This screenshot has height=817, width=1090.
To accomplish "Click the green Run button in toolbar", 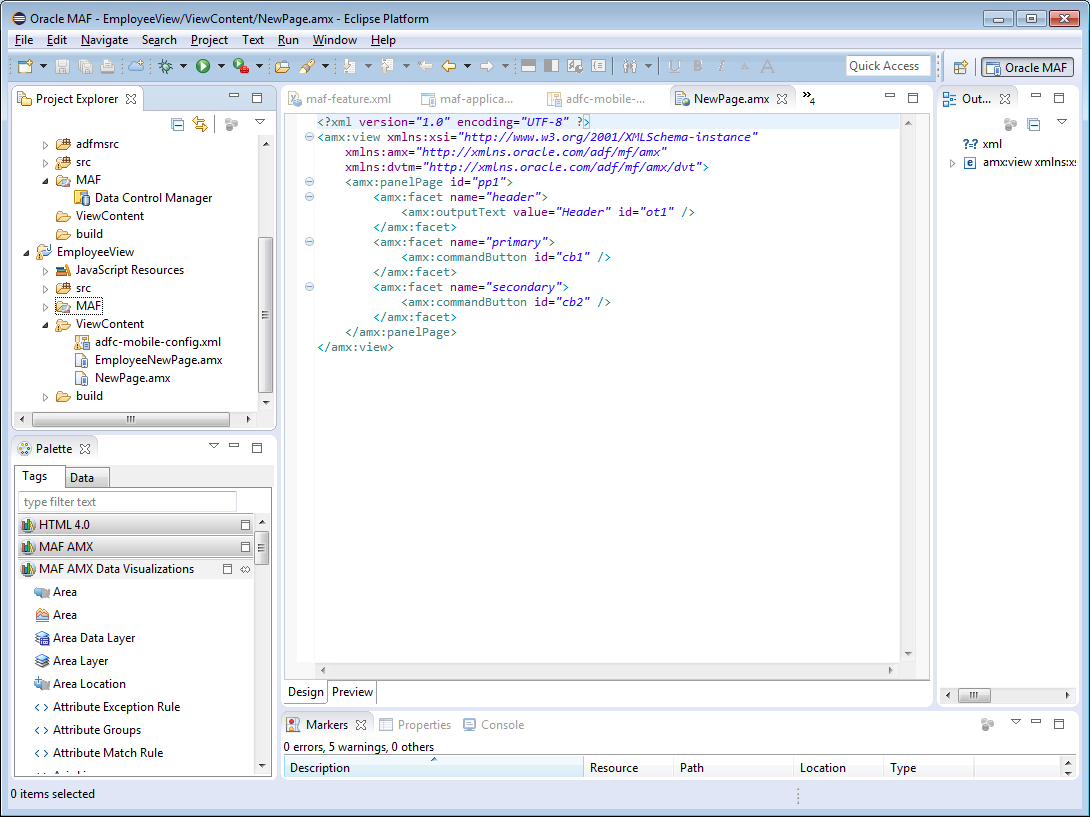I will (x=203, y=66).
